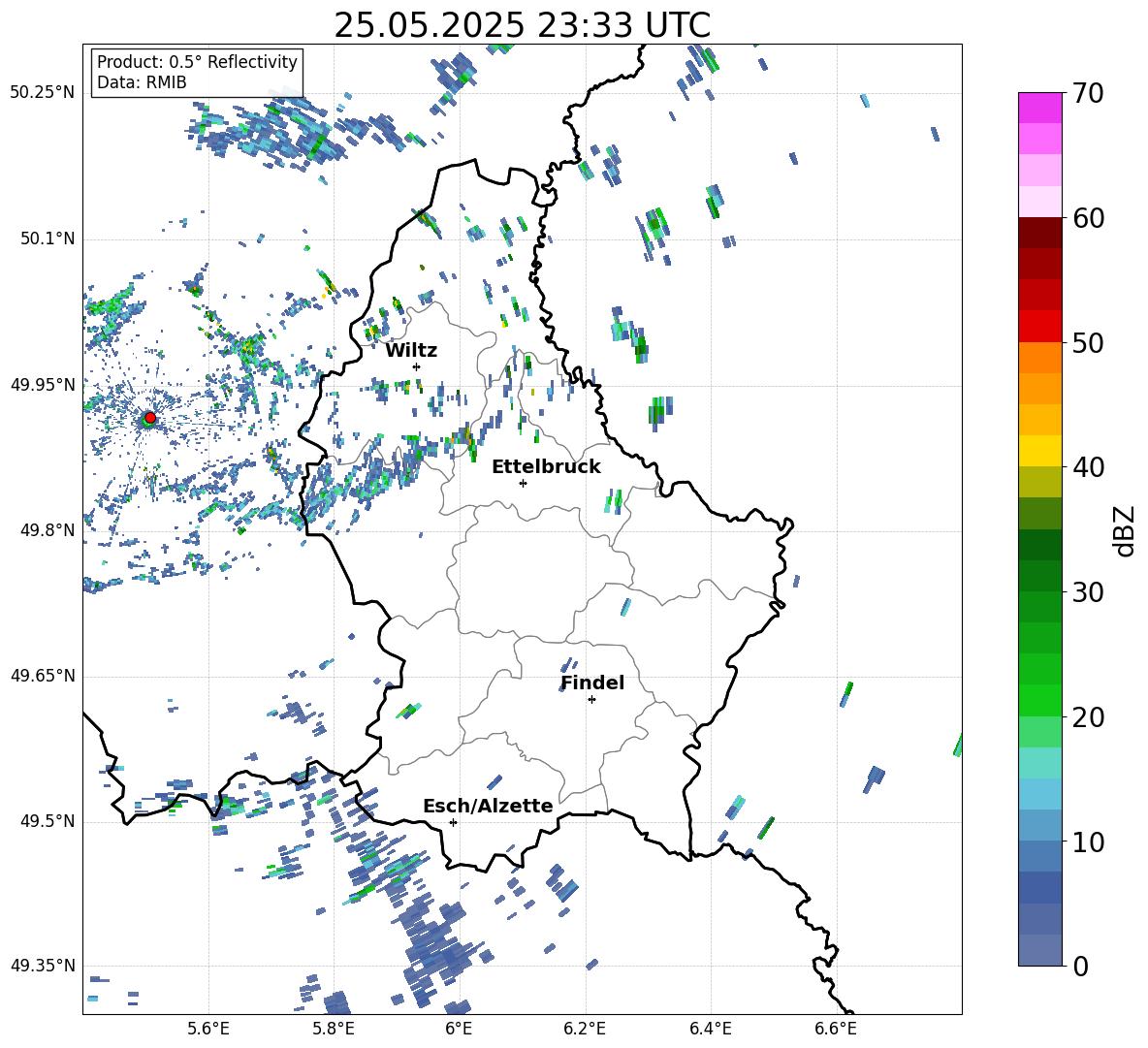Click the 6°E longitude label
Screen dimensions: 1148x1048
pyautogui.click(x=459, y=1029)
